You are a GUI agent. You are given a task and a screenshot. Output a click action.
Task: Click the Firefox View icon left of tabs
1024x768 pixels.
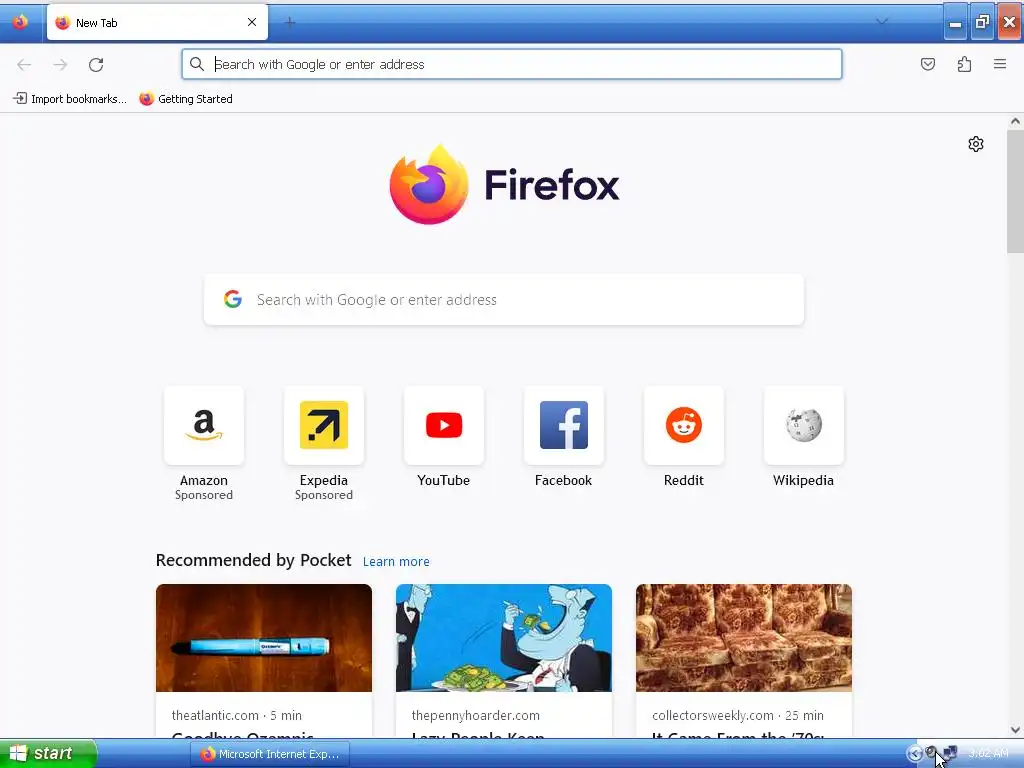(x=20, y=22)
